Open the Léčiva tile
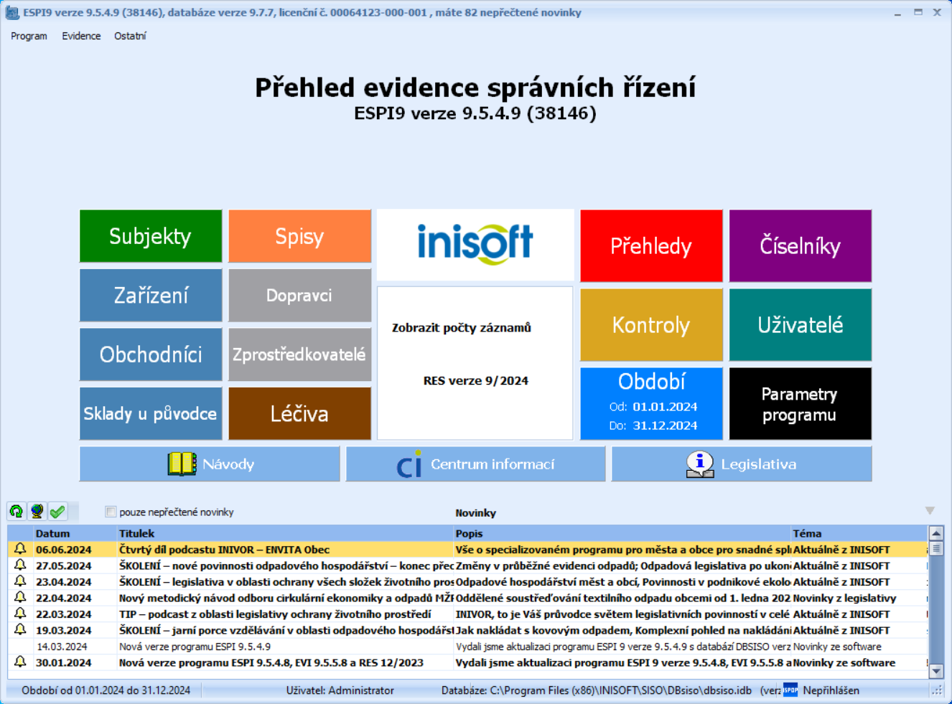The image size is (952, 704). 299,414
